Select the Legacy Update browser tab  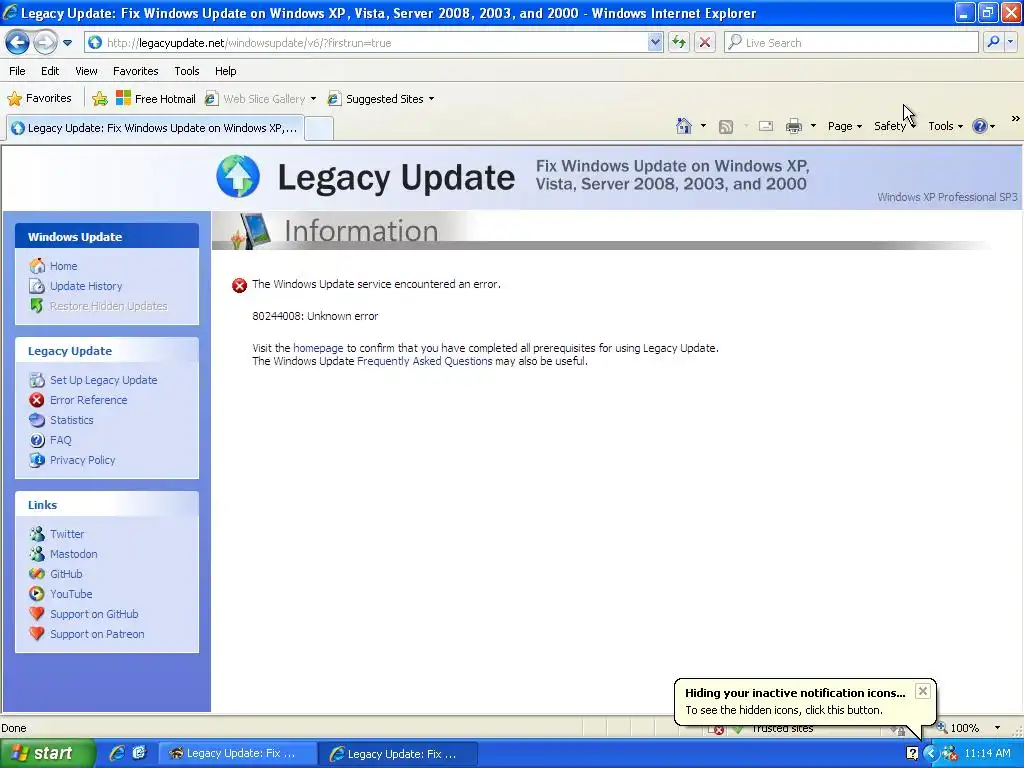[x=155, y=128]
